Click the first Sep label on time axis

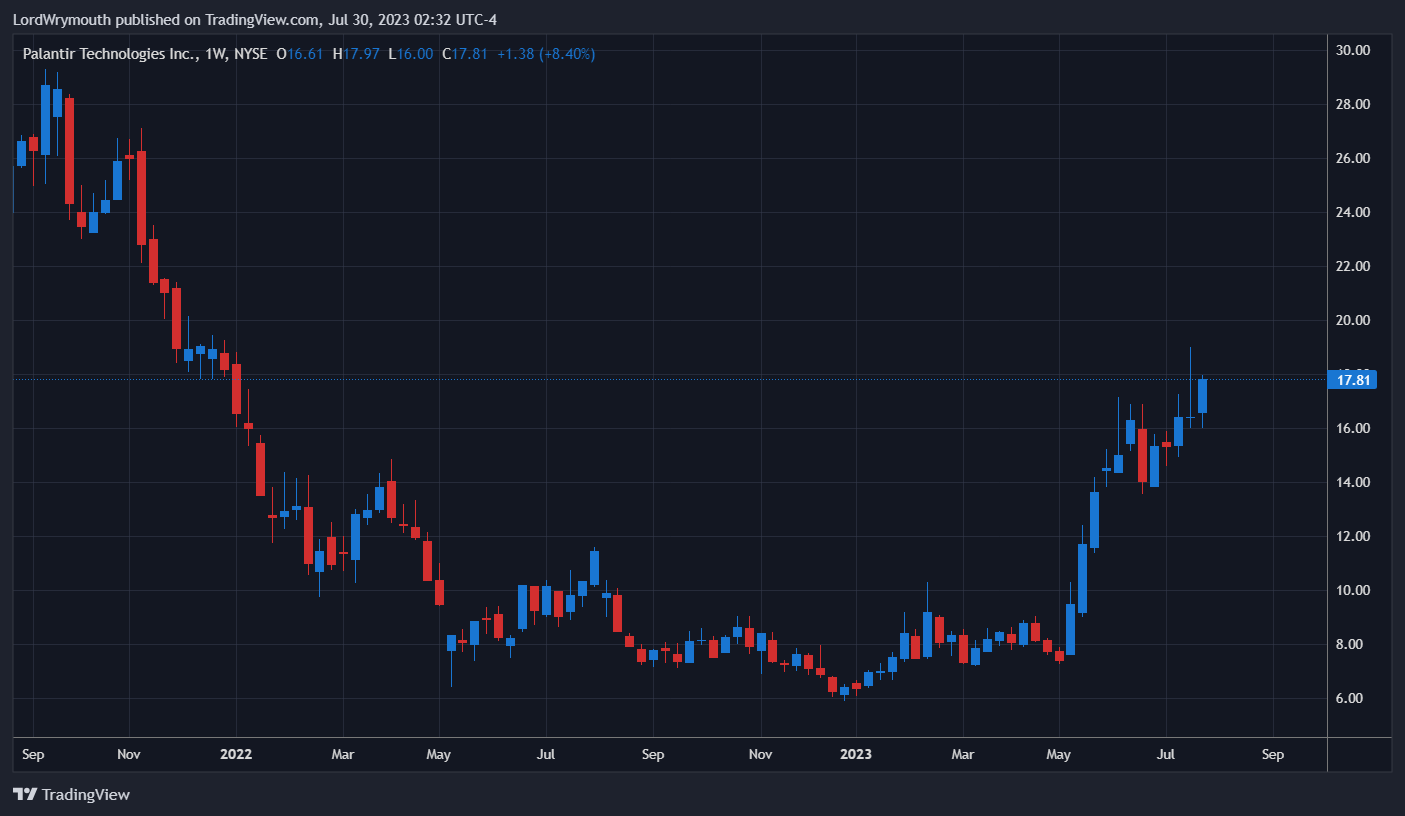(33, 754)
